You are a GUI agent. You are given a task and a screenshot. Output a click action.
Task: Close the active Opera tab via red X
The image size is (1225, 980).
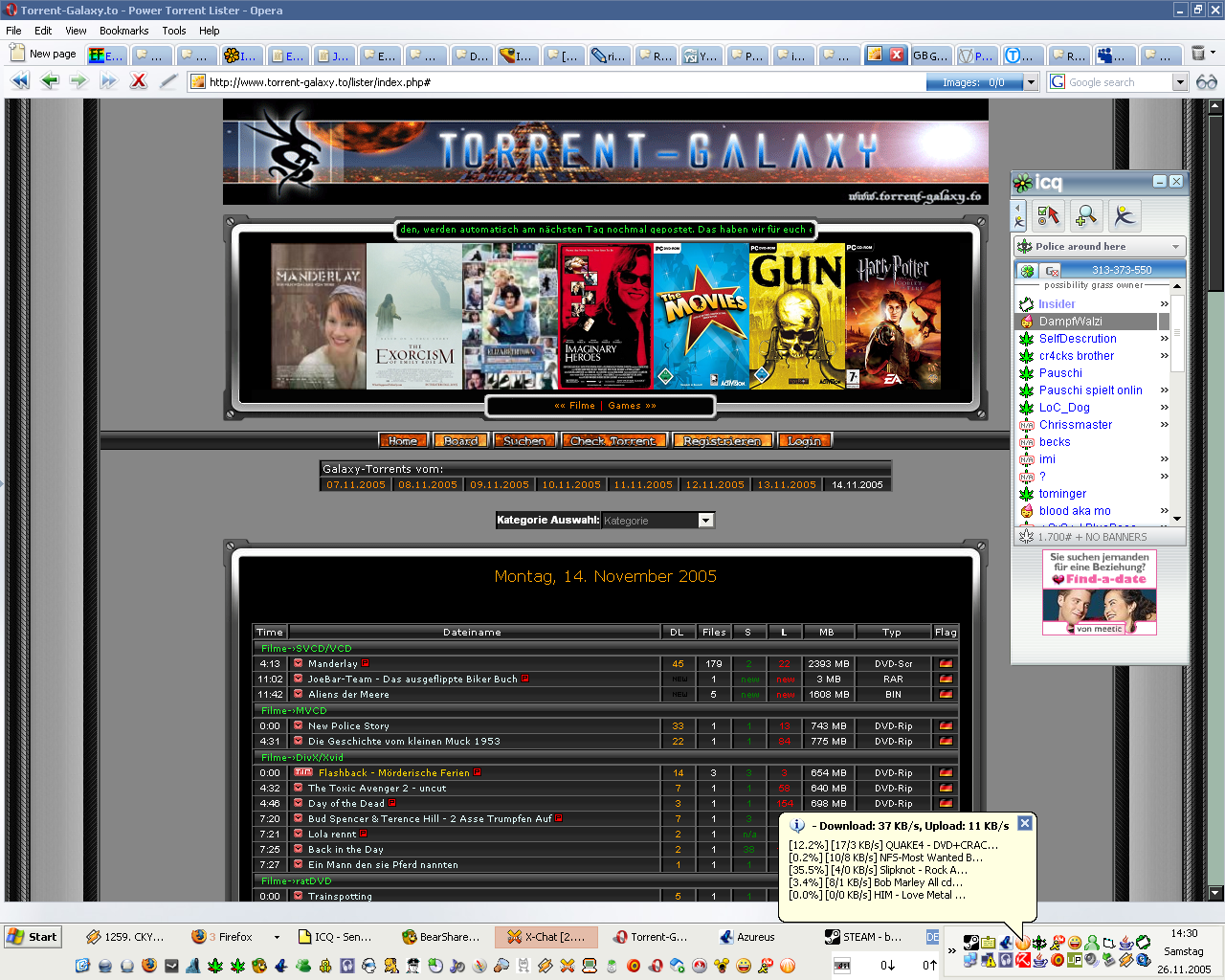click(897, 55)
